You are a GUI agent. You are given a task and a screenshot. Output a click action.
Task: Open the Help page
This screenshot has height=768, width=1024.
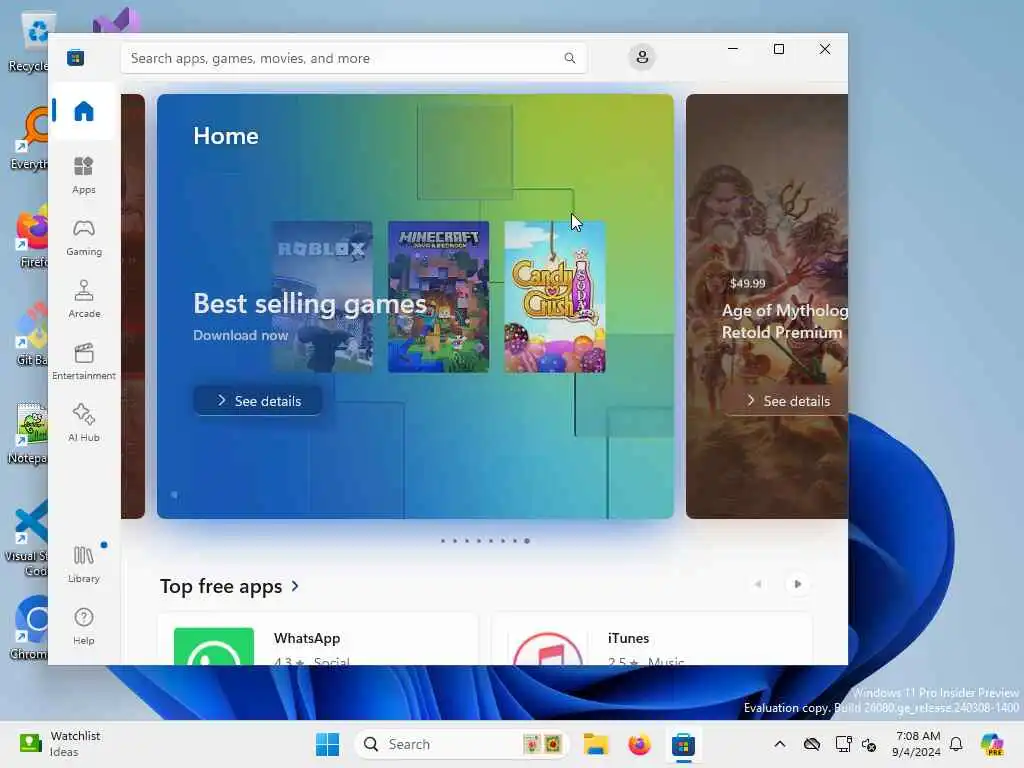(84, 626)
